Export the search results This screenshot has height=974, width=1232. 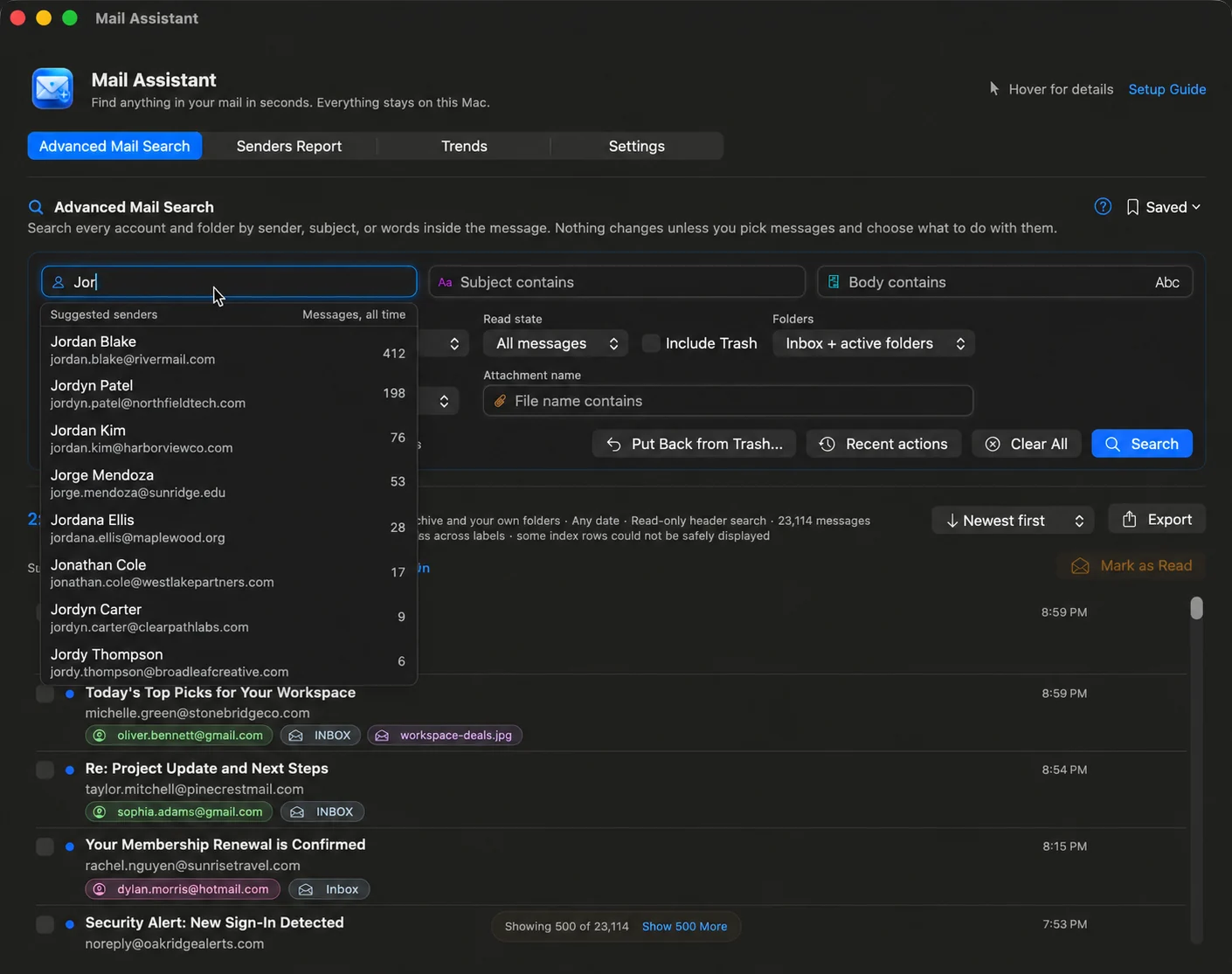click(1157, 520)
